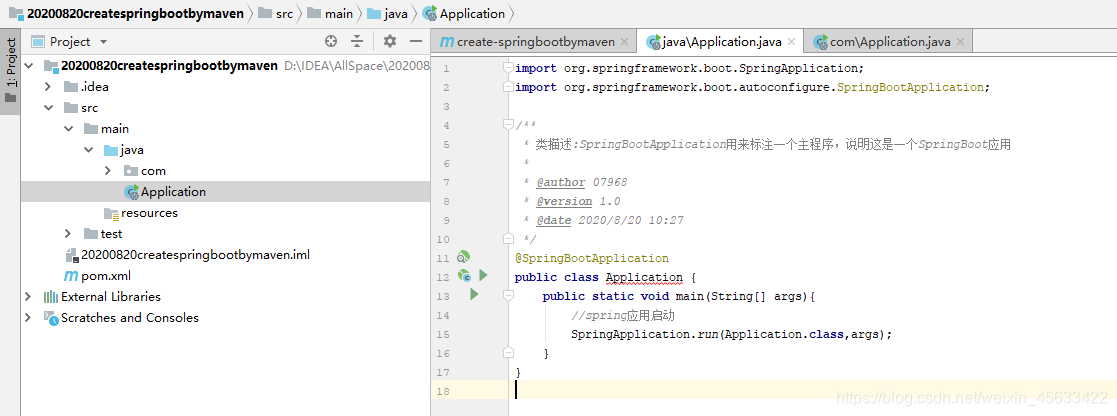Hide the Project panel with minus icon

coord(416,41)
